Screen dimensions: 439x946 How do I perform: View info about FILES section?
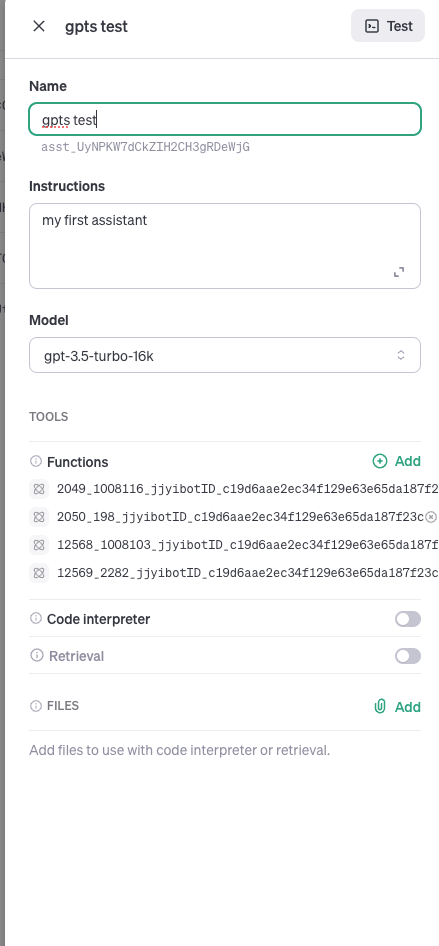36,706
